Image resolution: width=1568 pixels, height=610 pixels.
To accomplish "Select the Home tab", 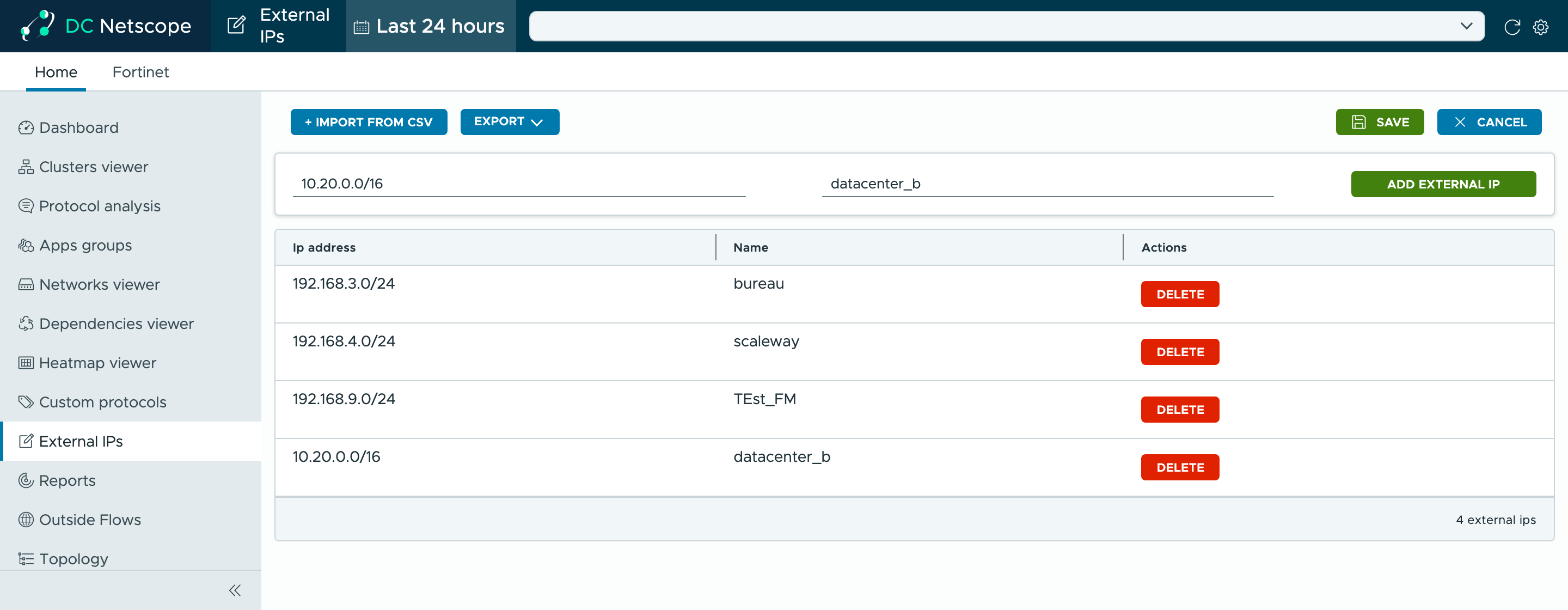I will [x=56, y=72].
